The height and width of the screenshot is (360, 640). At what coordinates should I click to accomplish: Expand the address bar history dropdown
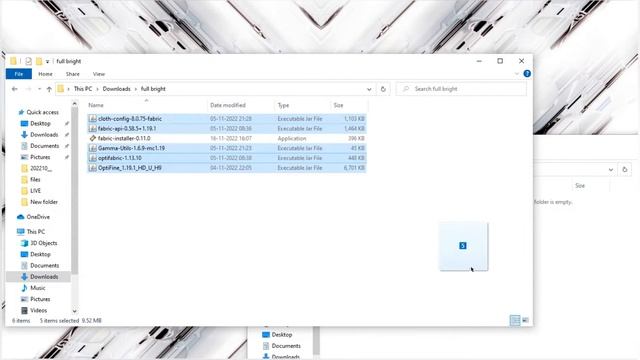(369, 89)
